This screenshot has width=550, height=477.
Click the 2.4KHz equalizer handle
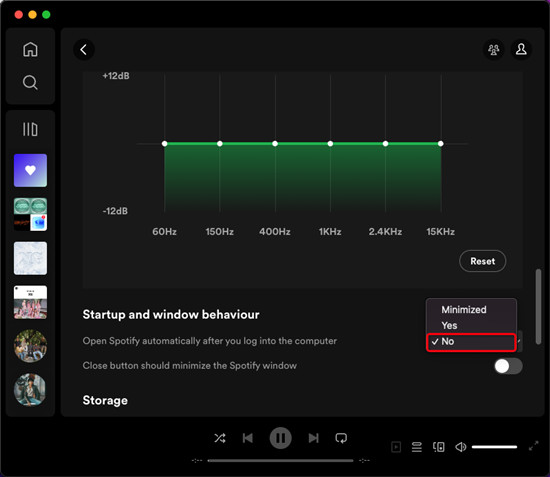point(385,143)
